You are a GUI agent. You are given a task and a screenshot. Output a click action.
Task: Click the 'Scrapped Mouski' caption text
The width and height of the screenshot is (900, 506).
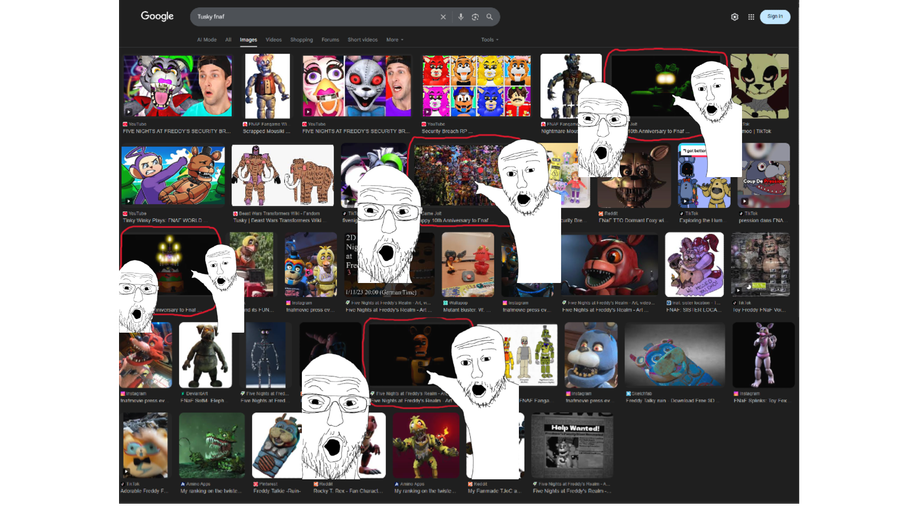(266, 131)
